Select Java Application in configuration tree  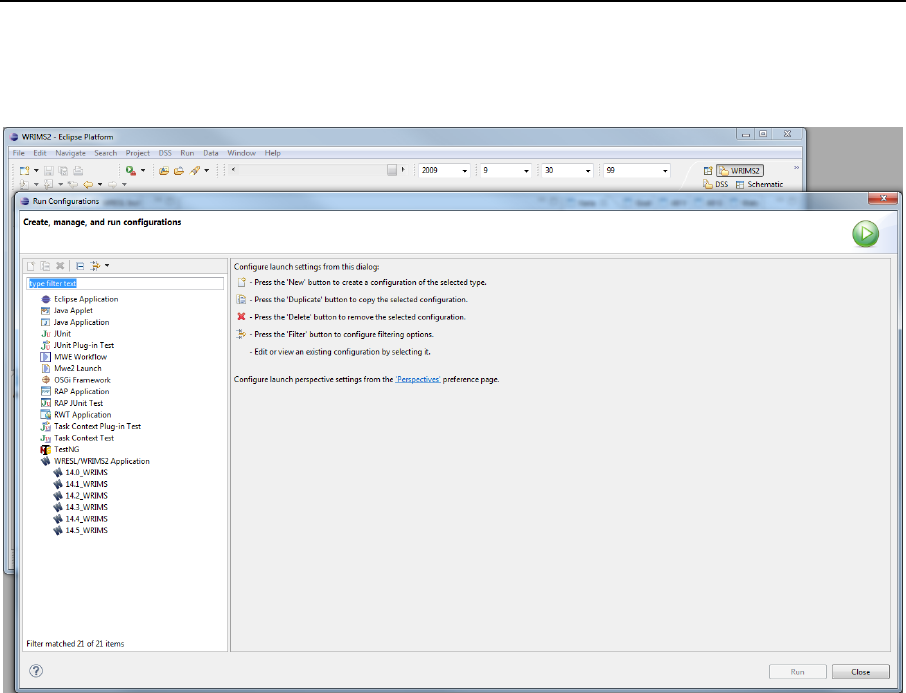point(75,323)
